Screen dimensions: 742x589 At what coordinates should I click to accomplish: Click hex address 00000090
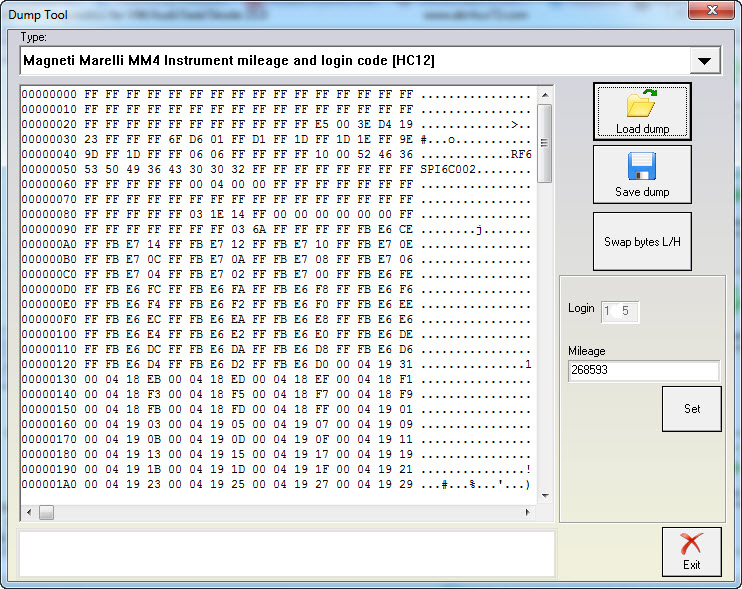[49, 229]
